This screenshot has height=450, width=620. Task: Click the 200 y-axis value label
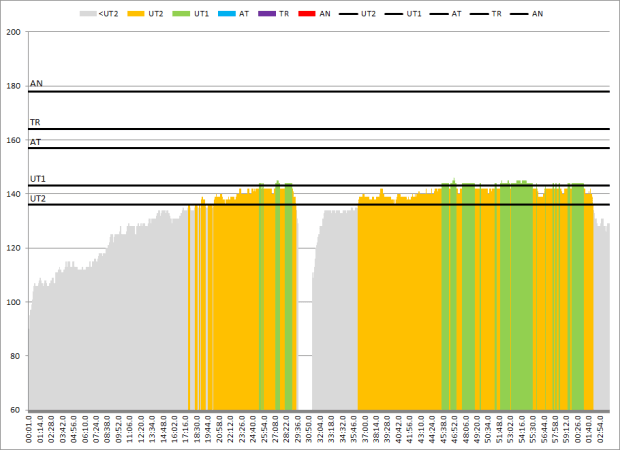(x=14, y=32)
